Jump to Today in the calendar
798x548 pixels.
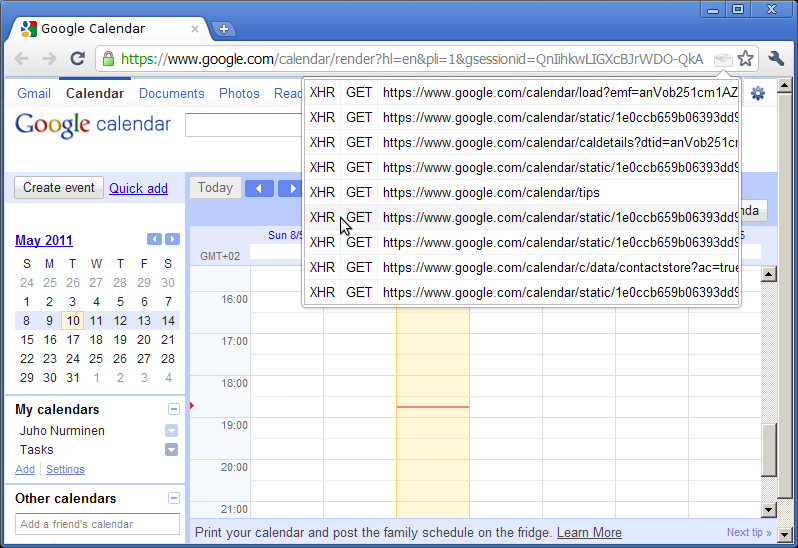[x=215, y=188]
